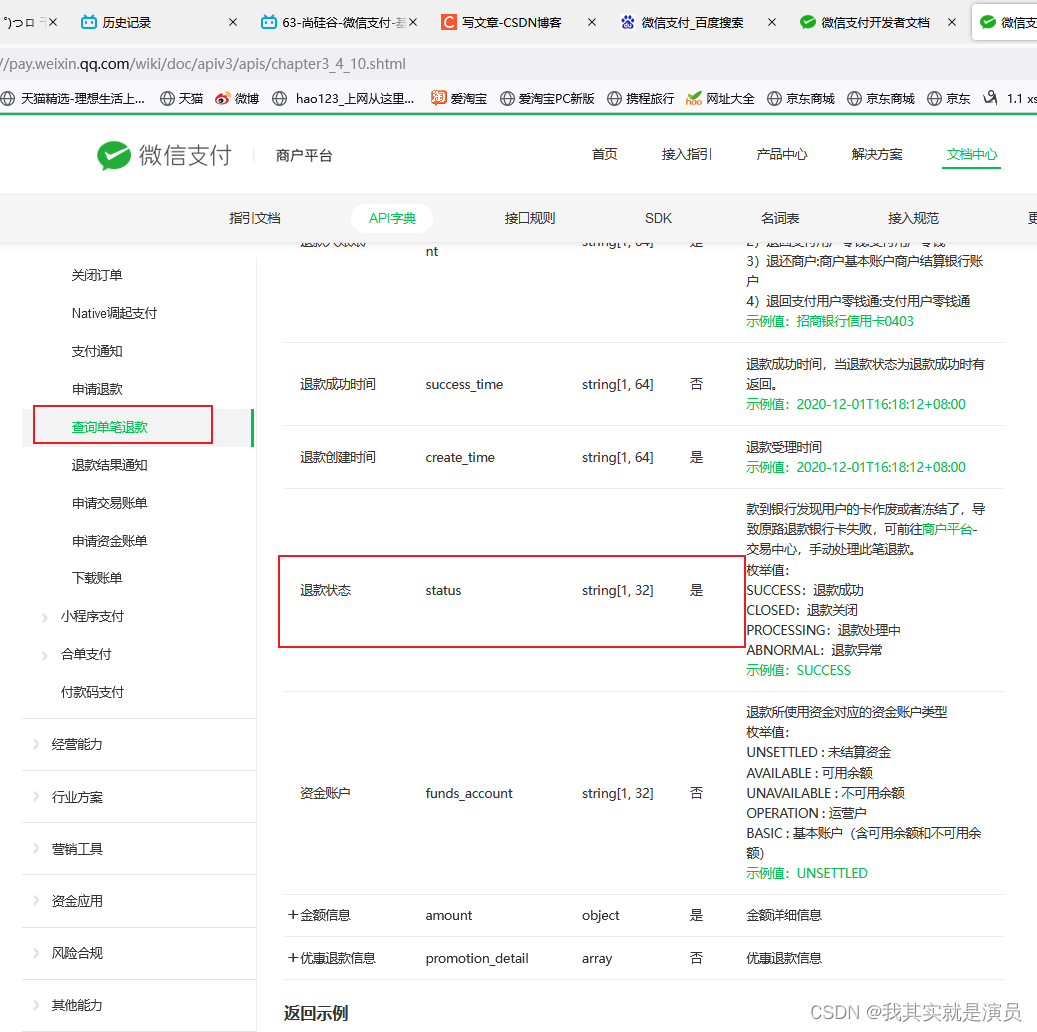Expand the 行业方案 section chevron
1037x1032 pixels.
click(36, 796)
